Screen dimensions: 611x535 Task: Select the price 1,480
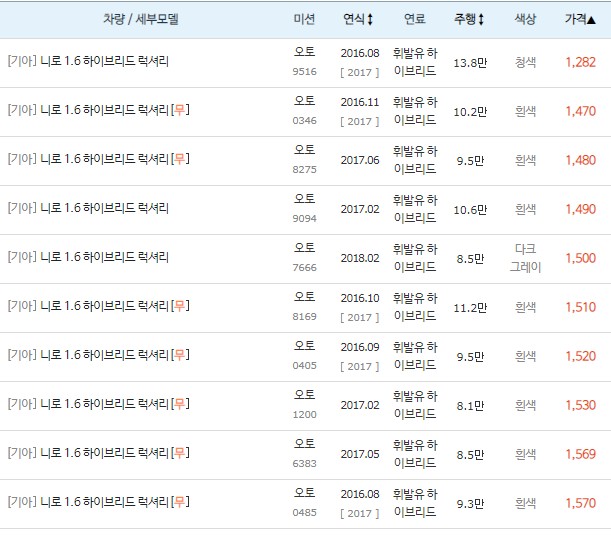tap(581, 161)
